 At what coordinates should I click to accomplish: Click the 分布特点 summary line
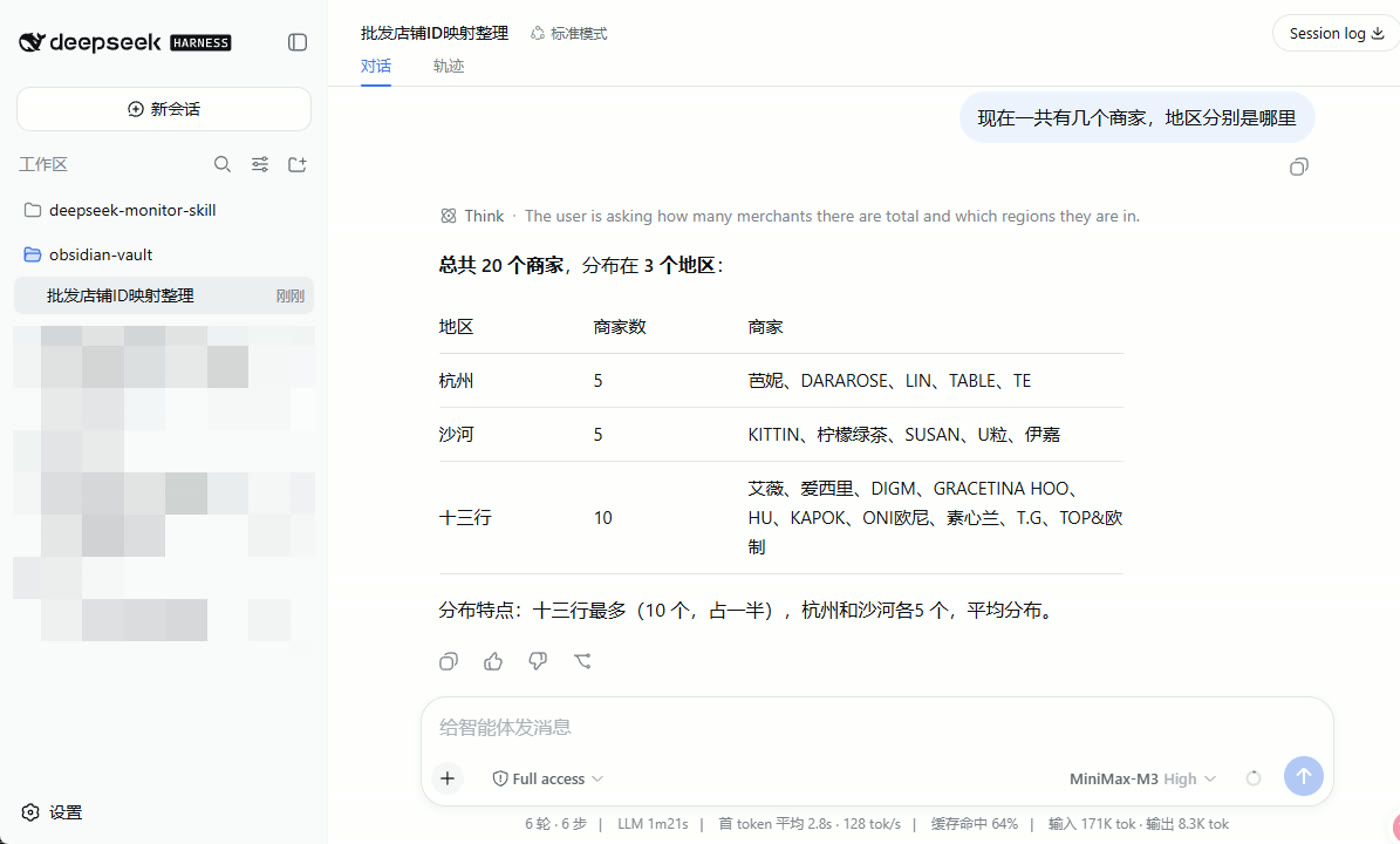point(747,609)
